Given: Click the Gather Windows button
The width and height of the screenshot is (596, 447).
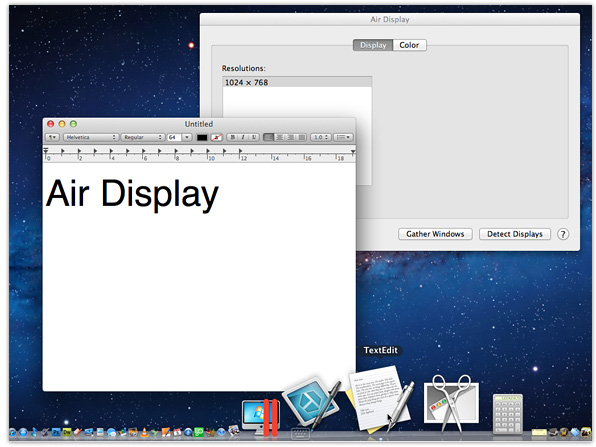Looking at the screenshot, I should pyautogui.click(x=435, y=234).
